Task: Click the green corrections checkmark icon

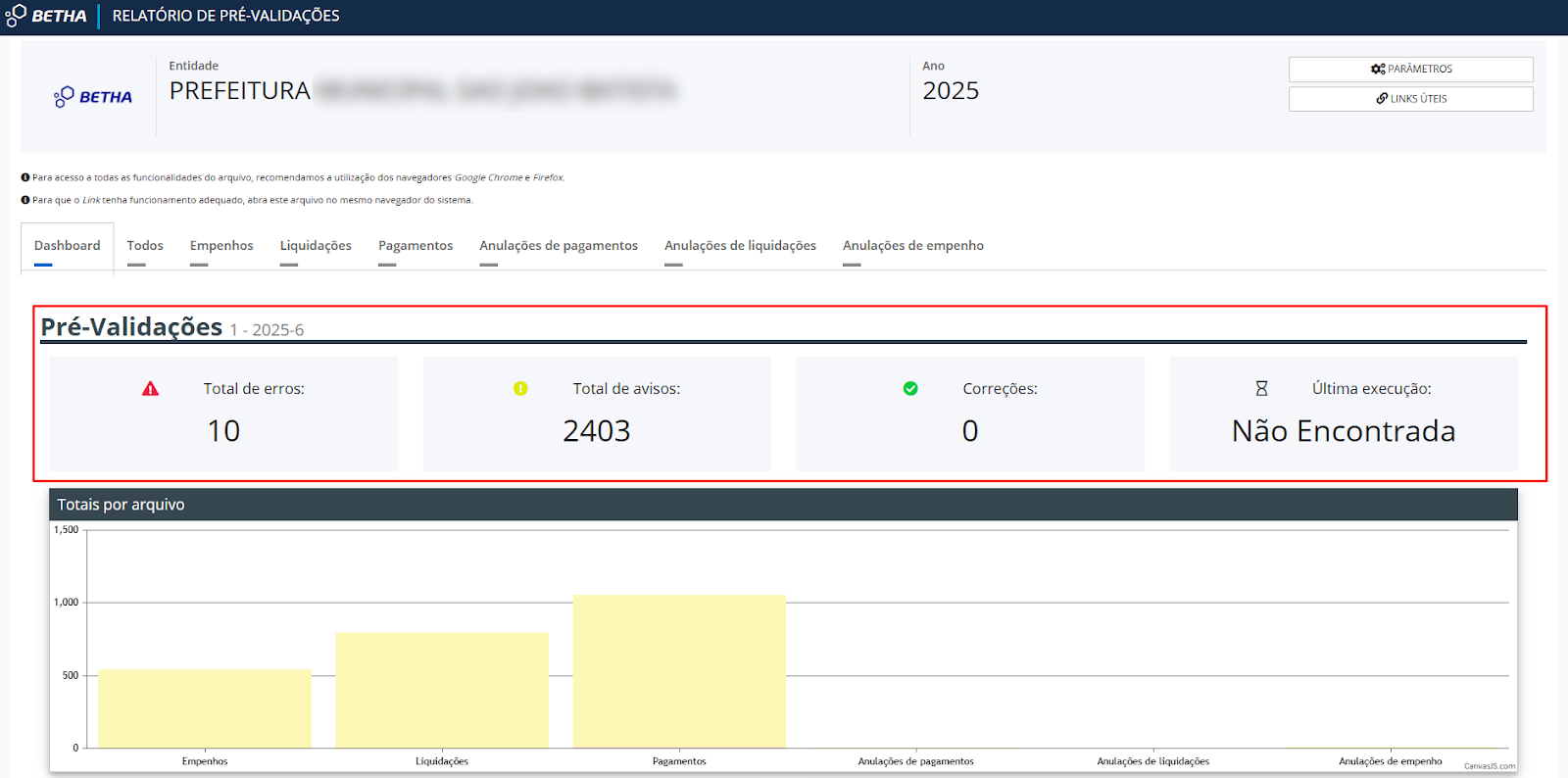Action: [910, 389]
